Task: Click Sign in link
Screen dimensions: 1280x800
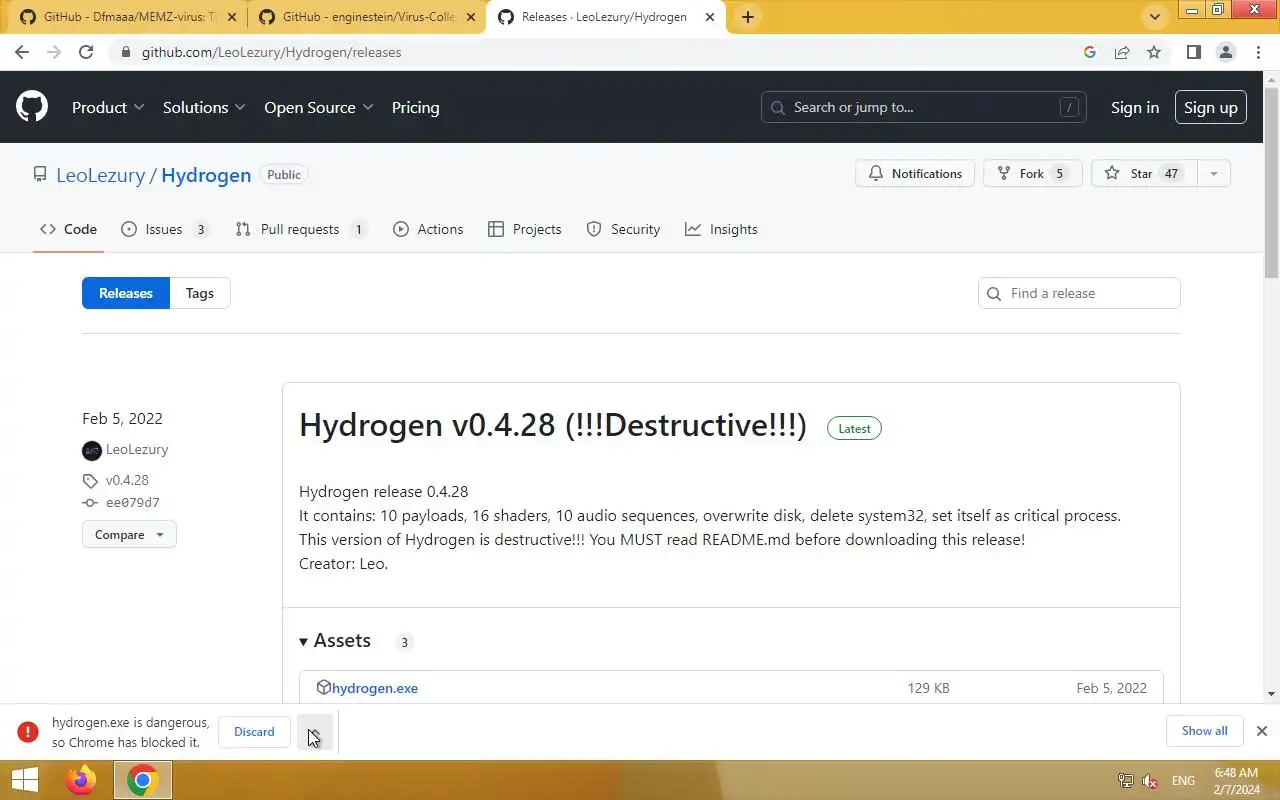Action: tap(1135, 107)
